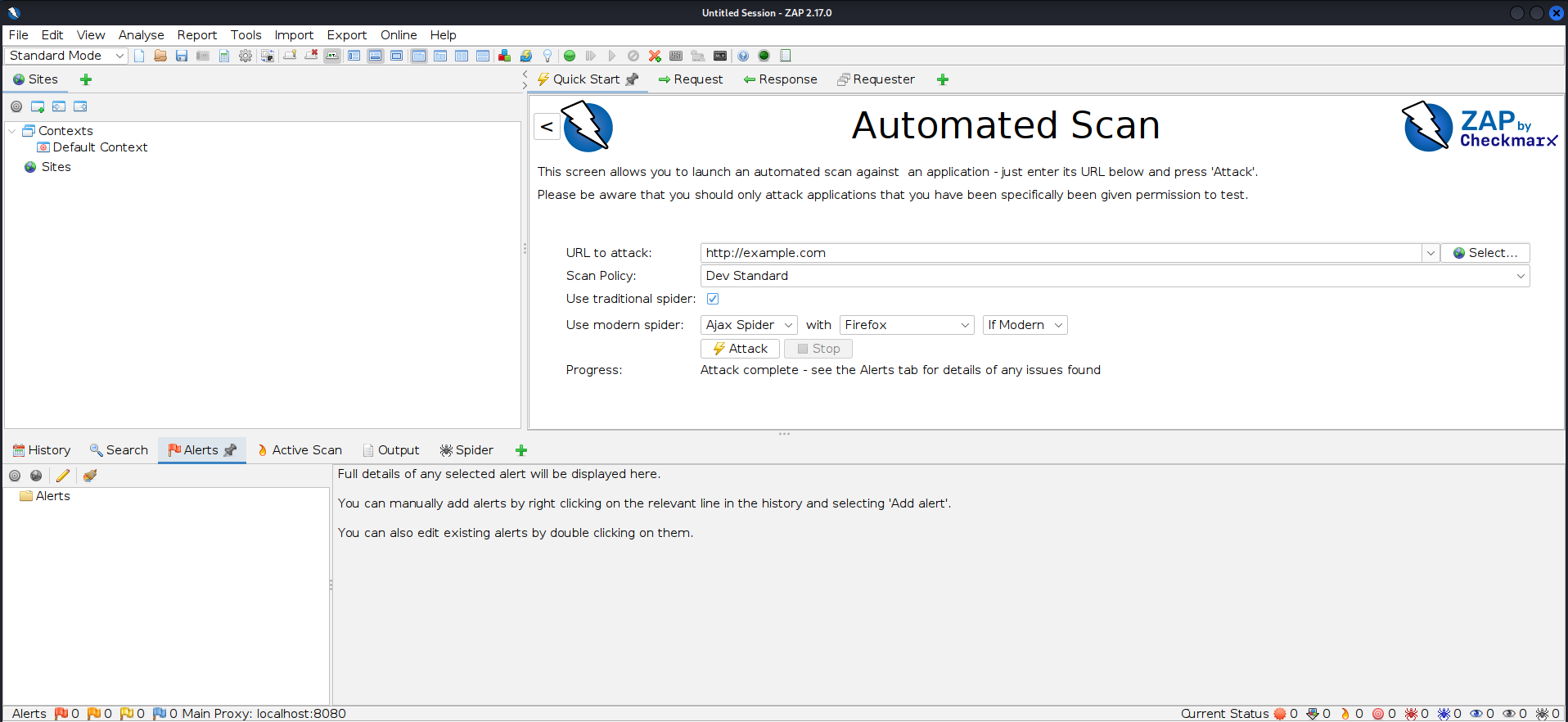This screenshot has width=1568, height=722.
Task: Click the blue help question mark icon
Action: pos(743,56)
